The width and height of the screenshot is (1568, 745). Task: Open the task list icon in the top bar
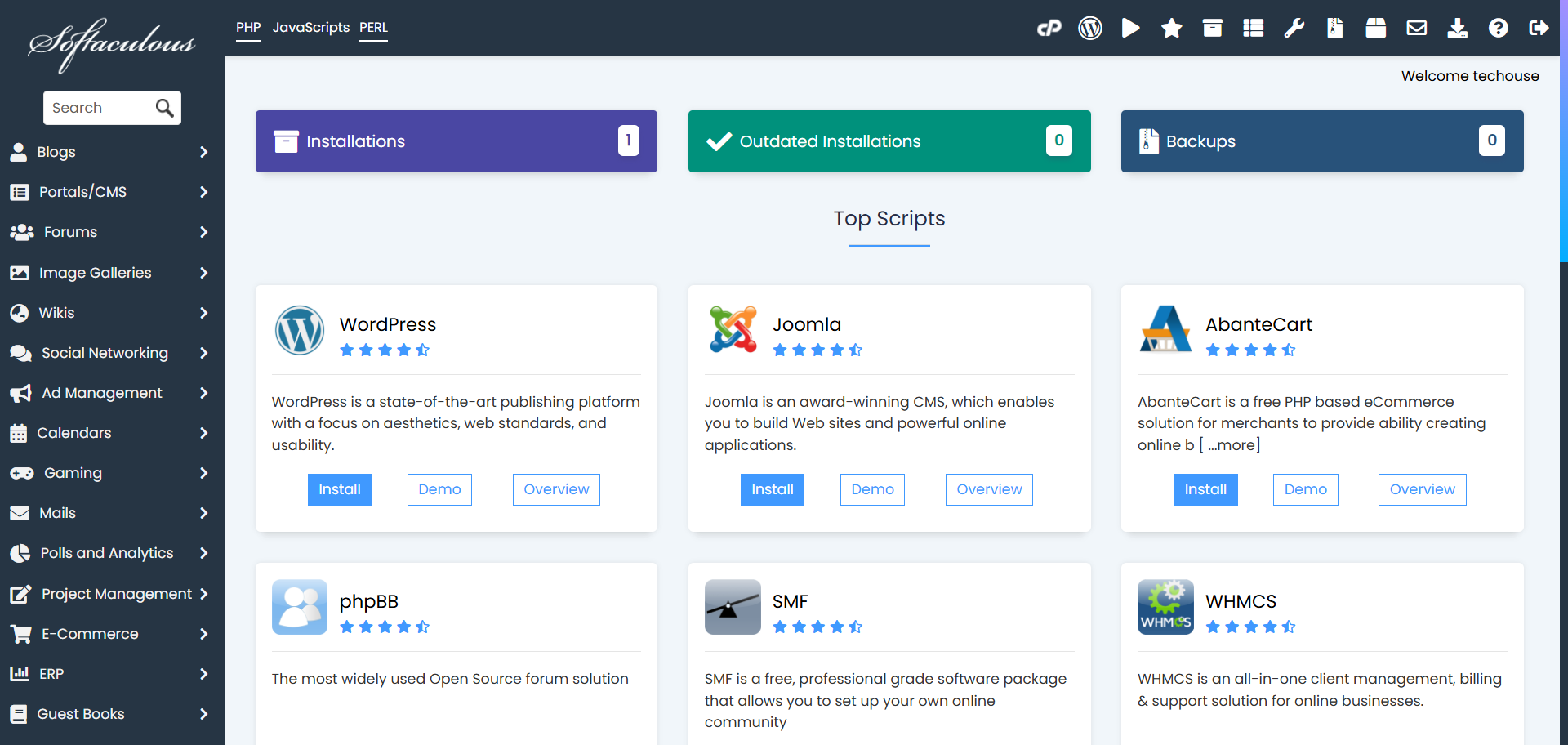coord(1254,29)
